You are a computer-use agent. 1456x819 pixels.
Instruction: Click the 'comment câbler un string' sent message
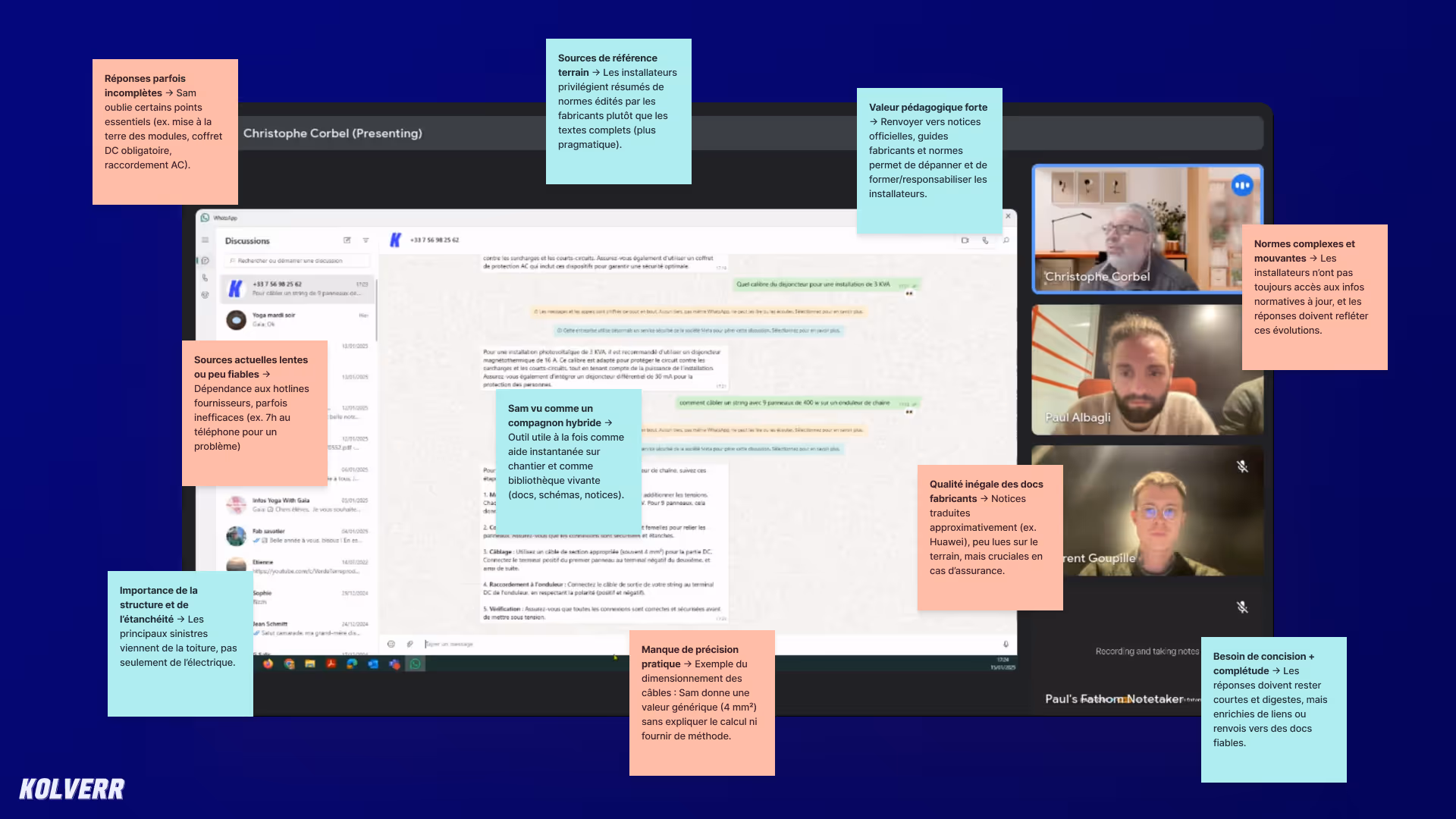[x=798, y=403]
